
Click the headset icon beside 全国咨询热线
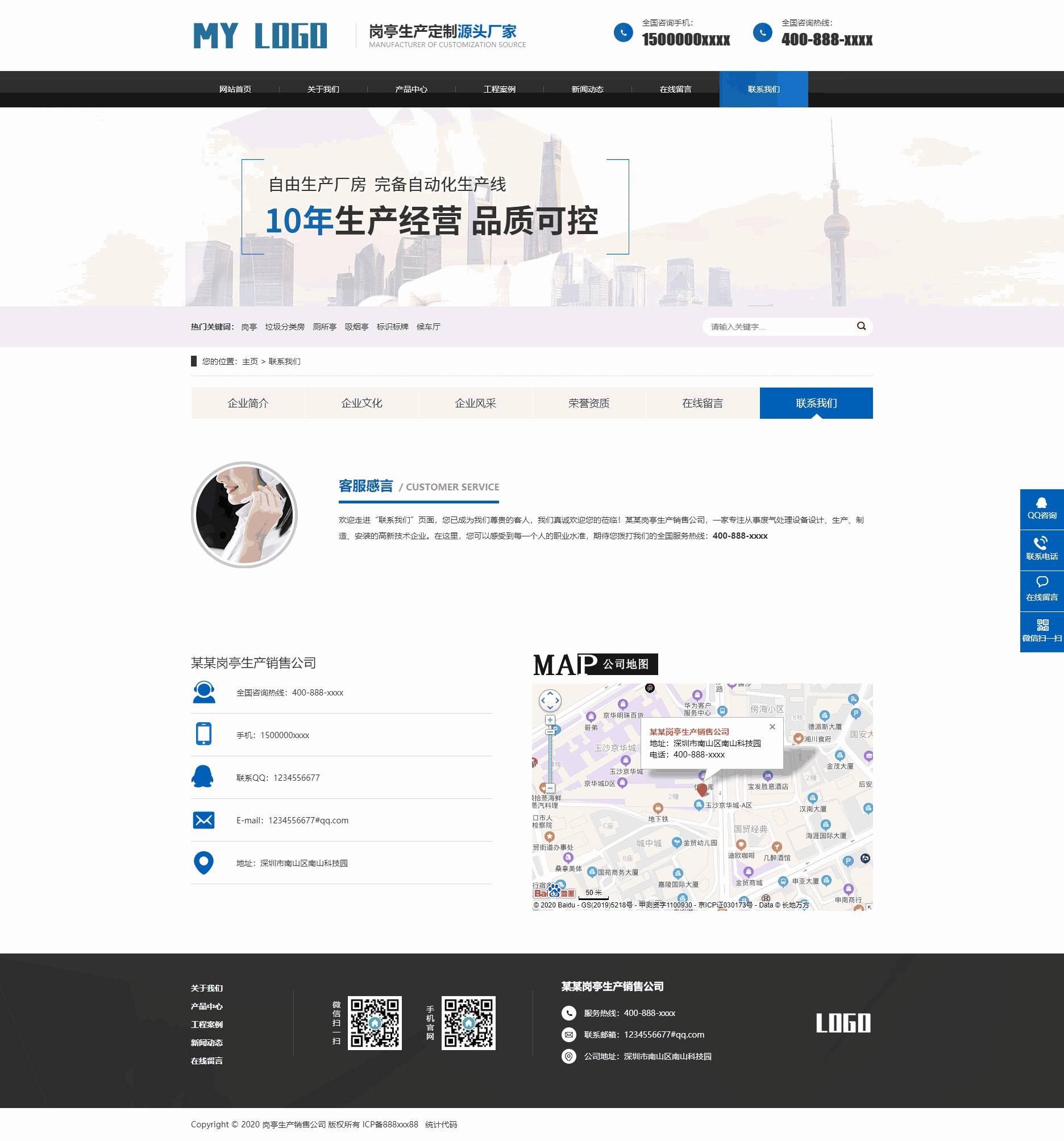pyautogui.click(x=205, y=692)
